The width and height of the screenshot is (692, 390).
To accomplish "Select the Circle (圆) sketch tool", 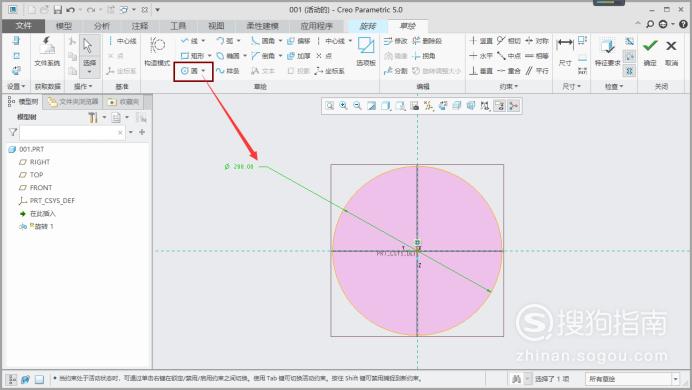I will [x=189, y=71].
